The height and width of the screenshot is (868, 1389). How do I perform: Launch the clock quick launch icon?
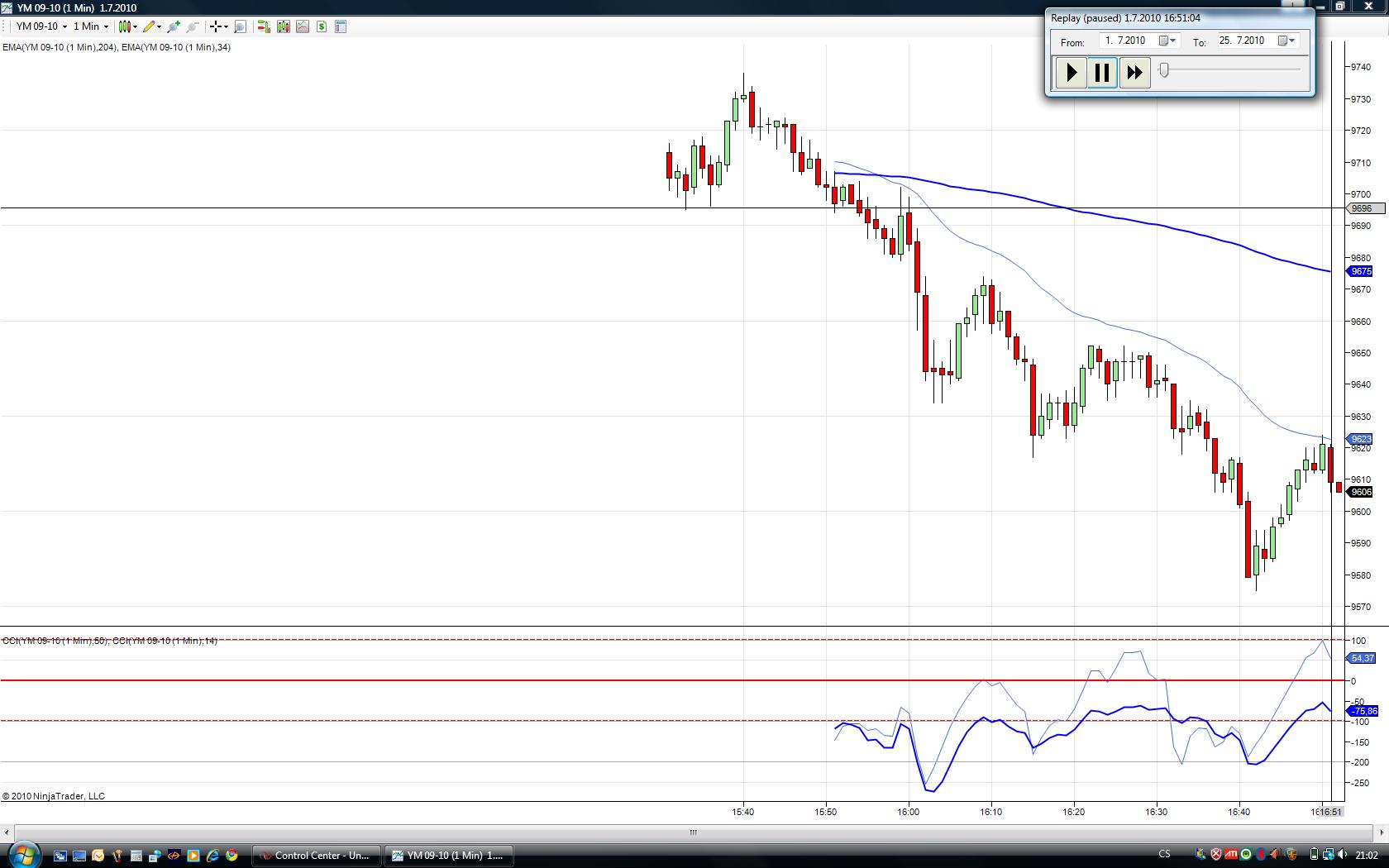(x=98, y=856)
